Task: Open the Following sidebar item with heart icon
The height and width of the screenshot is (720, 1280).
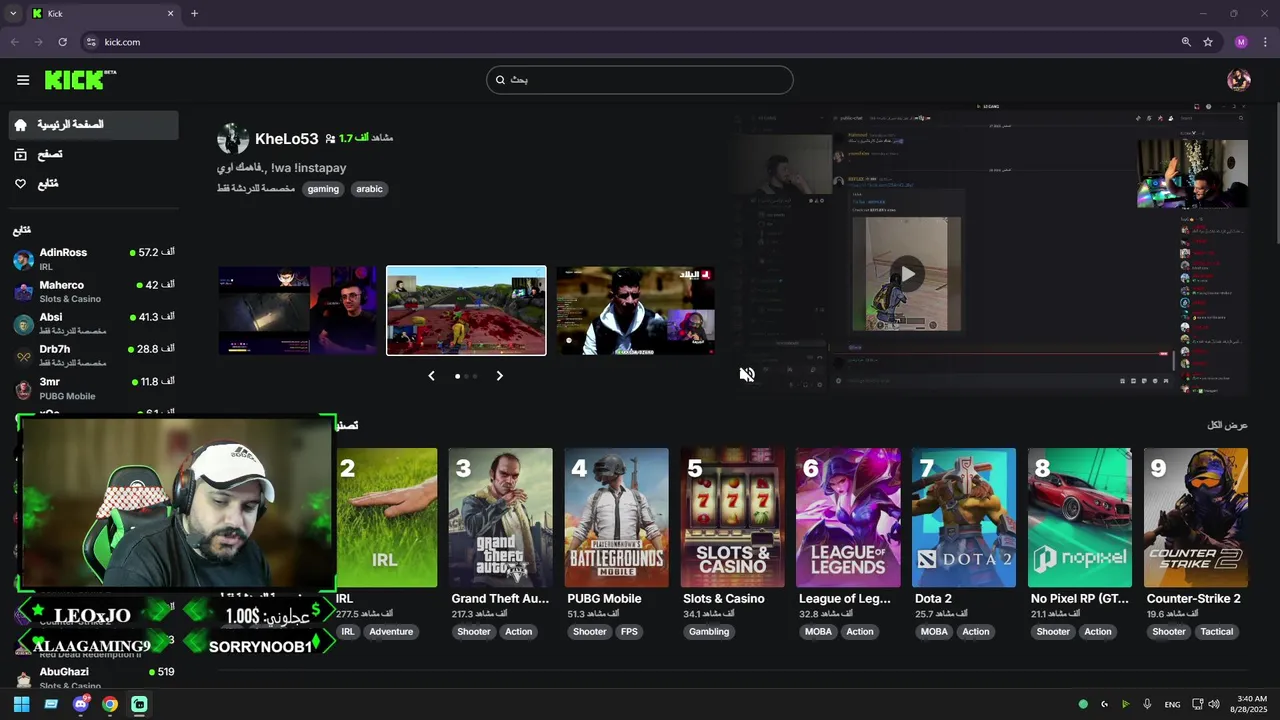Action: [x=93, y=184]
